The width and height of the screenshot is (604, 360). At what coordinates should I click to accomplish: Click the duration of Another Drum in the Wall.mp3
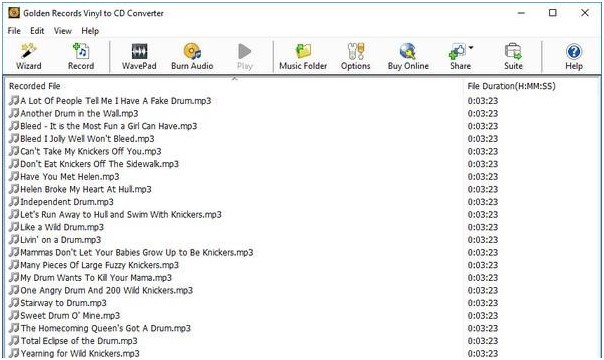(x=483, y=114)
